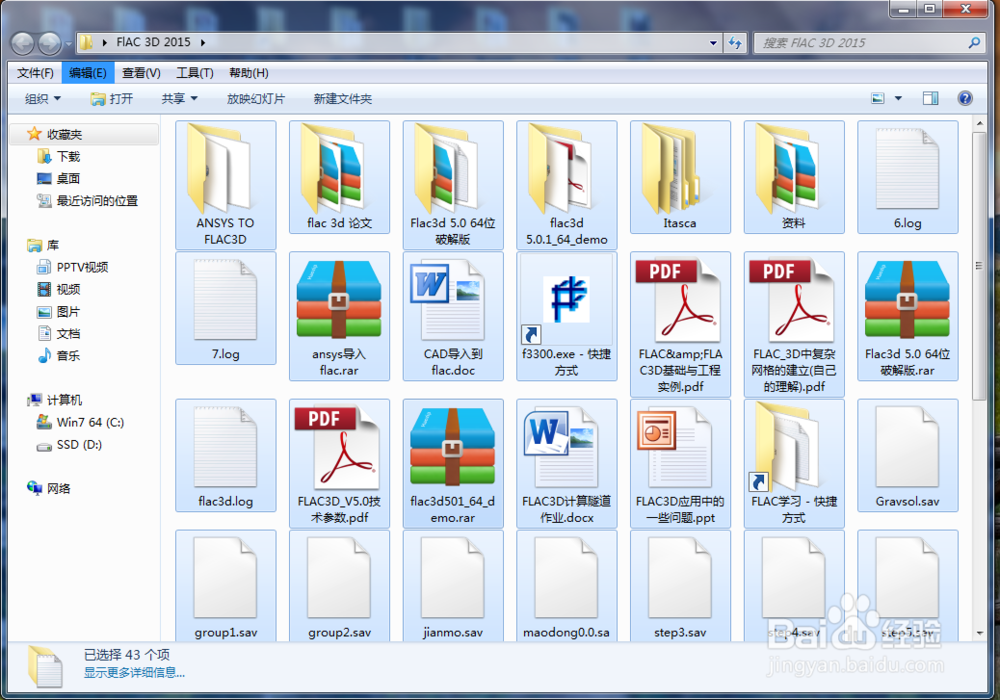This screenshot has height=700, width=1000.
Task: Select the jianmo.sav file
Action: (453, 586)
